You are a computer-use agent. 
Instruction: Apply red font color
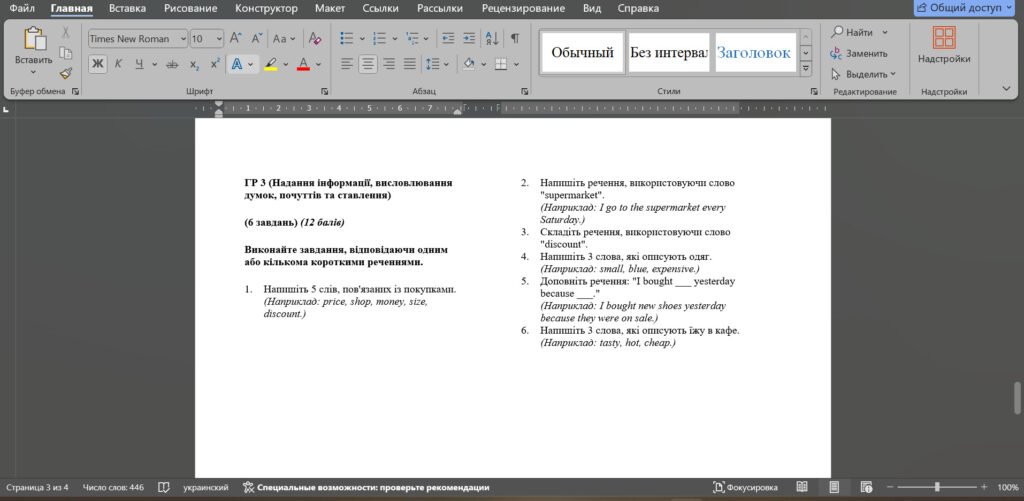(x=303, y=64)
